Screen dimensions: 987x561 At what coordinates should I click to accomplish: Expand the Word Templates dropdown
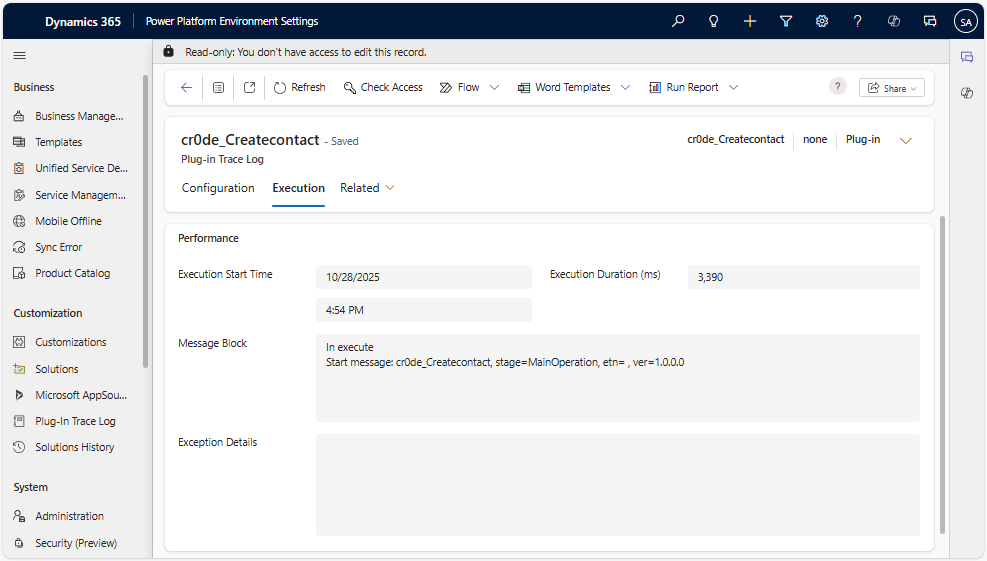click(x=625, y=88)
